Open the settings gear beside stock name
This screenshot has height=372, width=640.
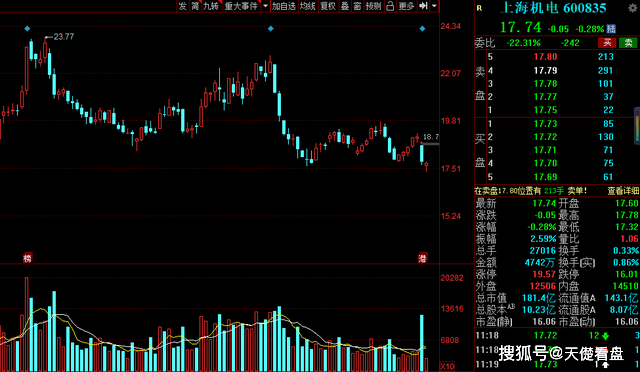pos(633,8)
